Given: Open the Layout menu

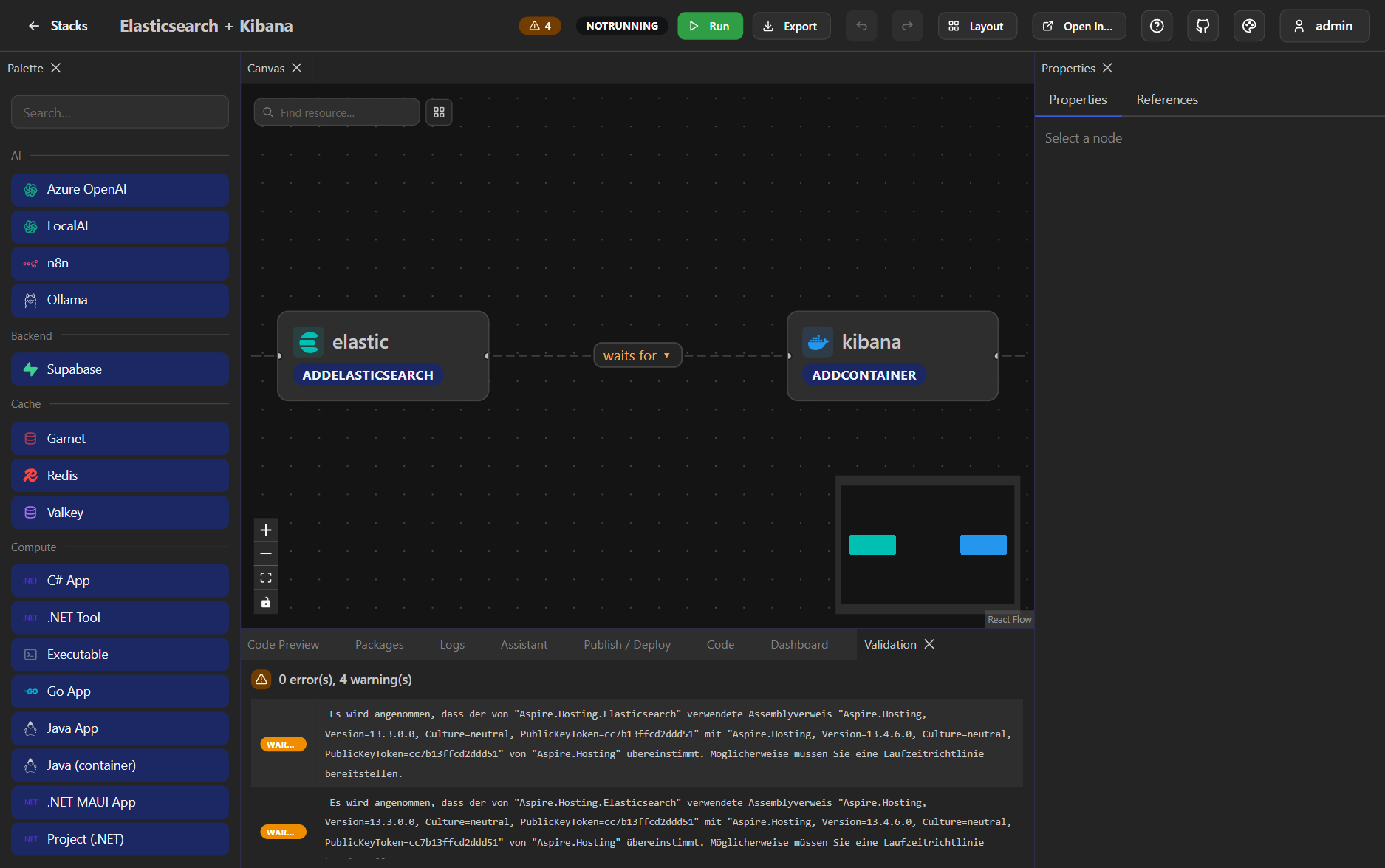Looking at the screenshot, I should [x=977, y=26].
